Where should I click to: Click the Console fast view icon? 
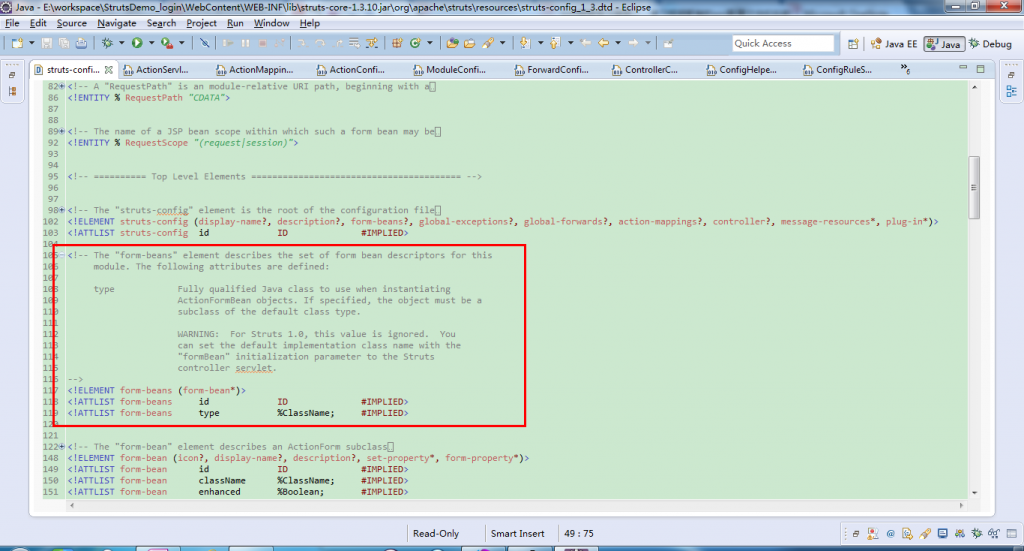942,533
